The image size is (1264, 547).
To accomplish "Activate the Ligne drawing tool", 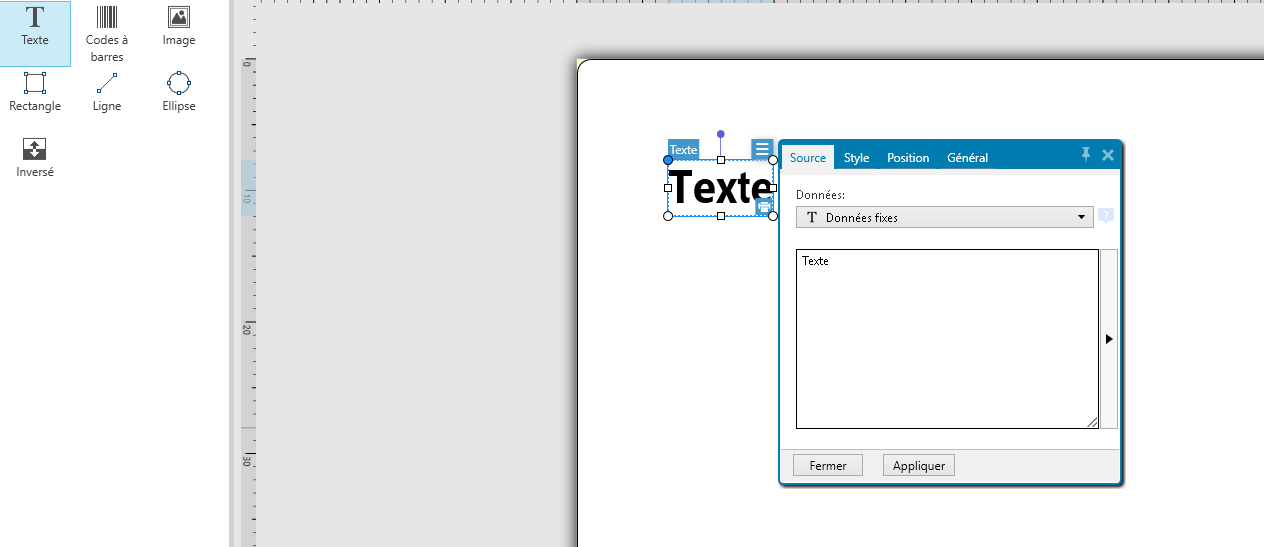I will point(106,92).
